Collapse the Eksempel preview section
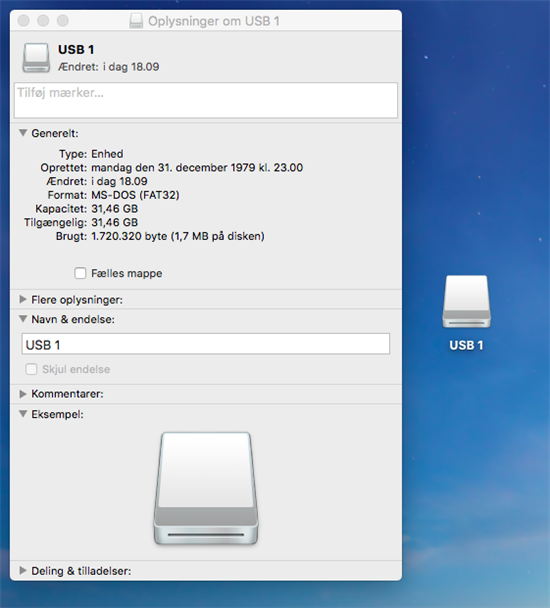Screen dimensions: 550x608 click(23, 414)
